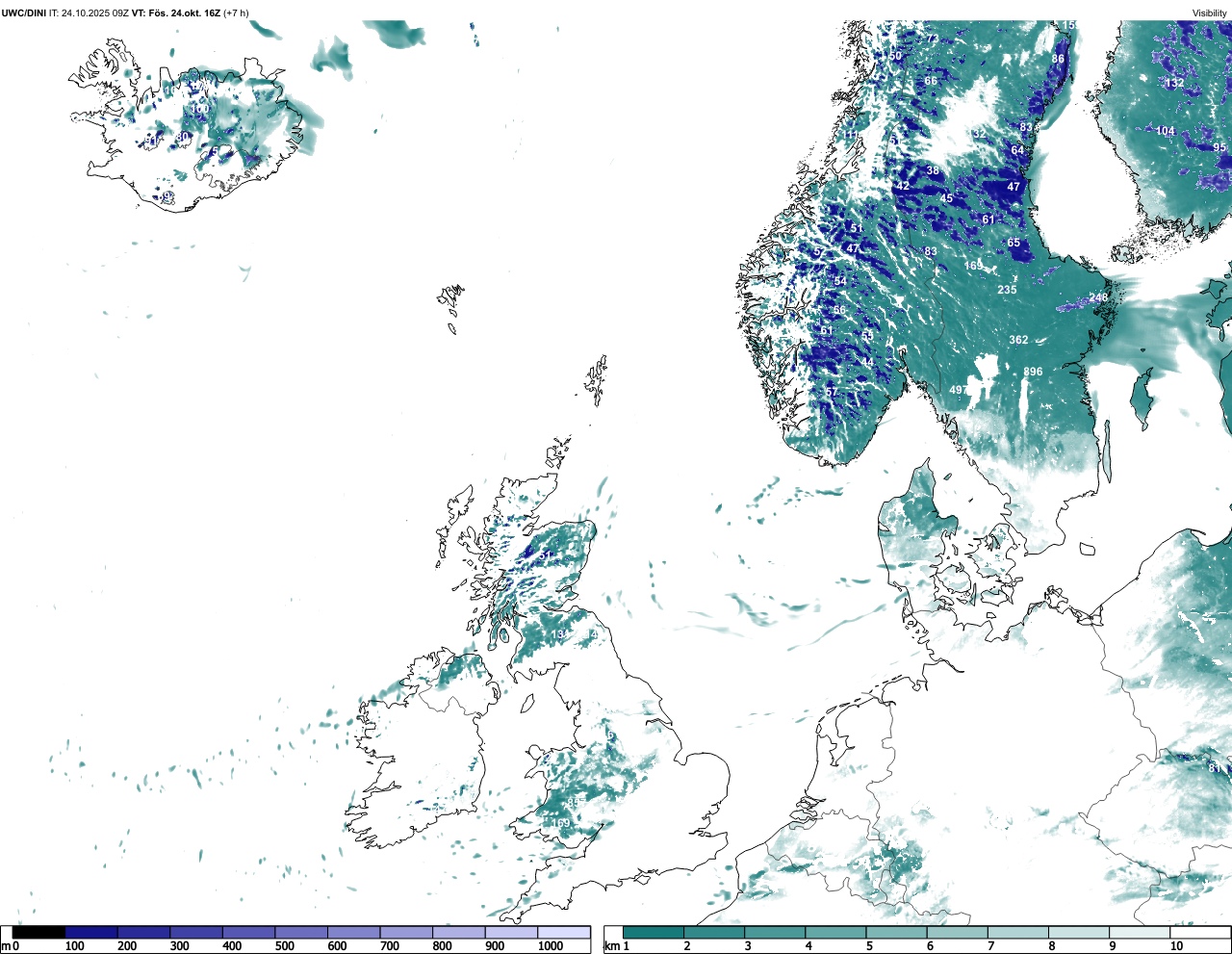
Task: Click the '57' value over southern Norway
Action: click(832, 393)
